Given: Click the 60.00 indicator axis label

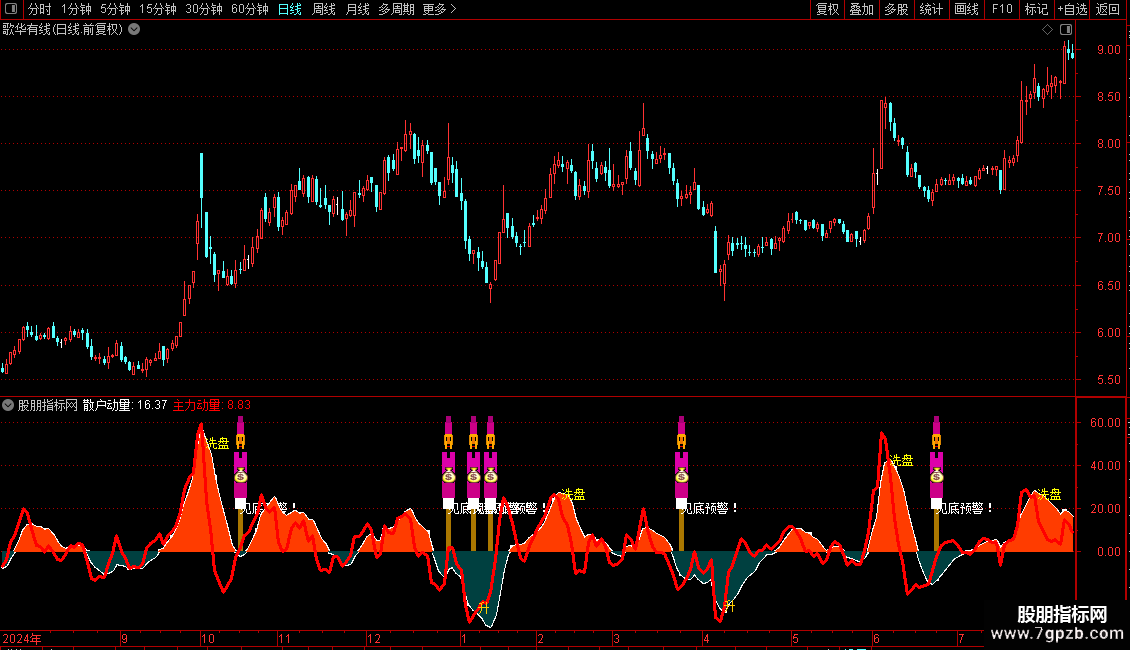Looking at the screenshot, I should [x=1105, y=423].
